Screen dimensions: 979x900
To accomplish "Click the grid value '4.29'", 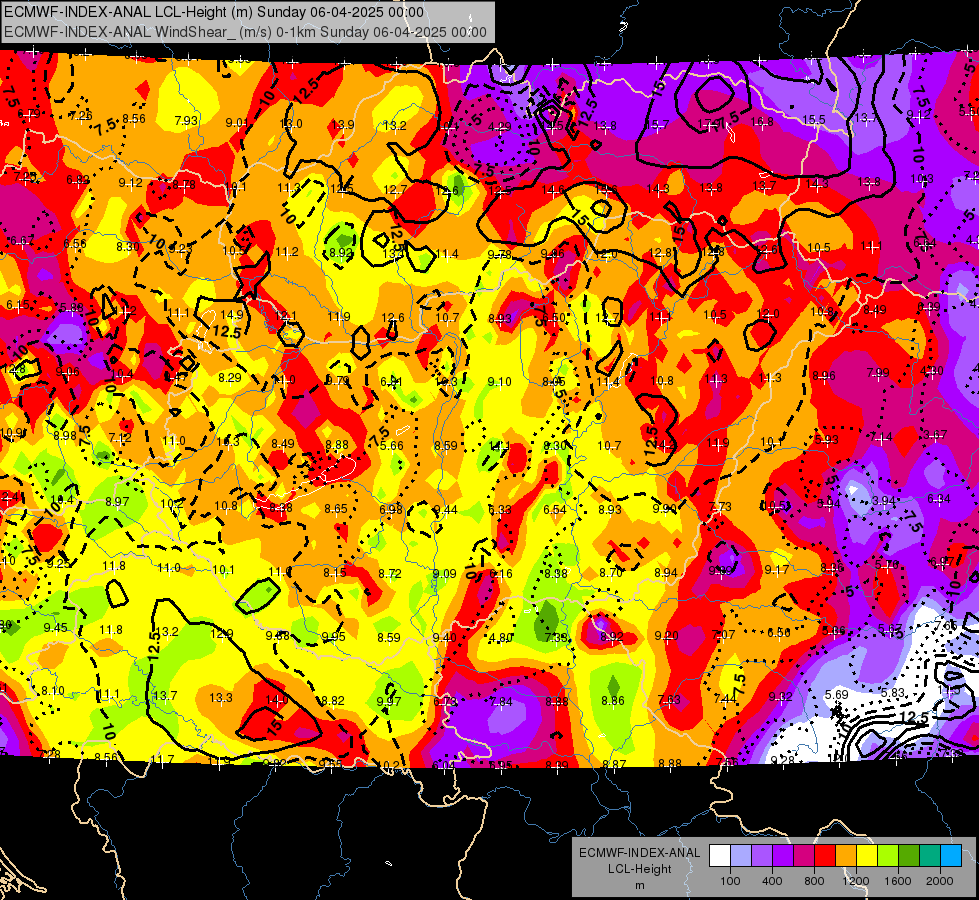I will point(499,127).
